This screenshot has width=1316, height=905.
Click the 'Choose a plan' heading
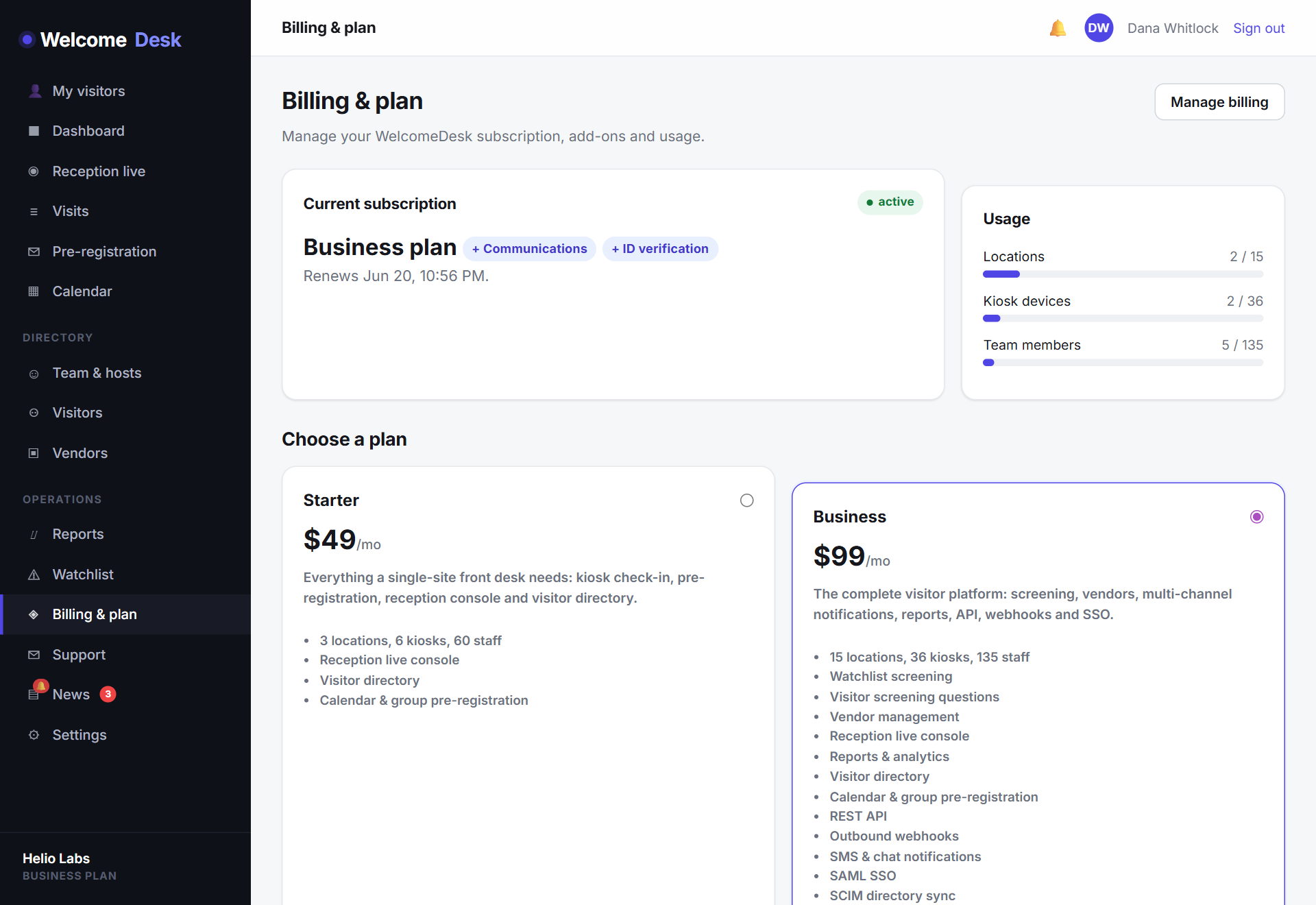(344, 439)
